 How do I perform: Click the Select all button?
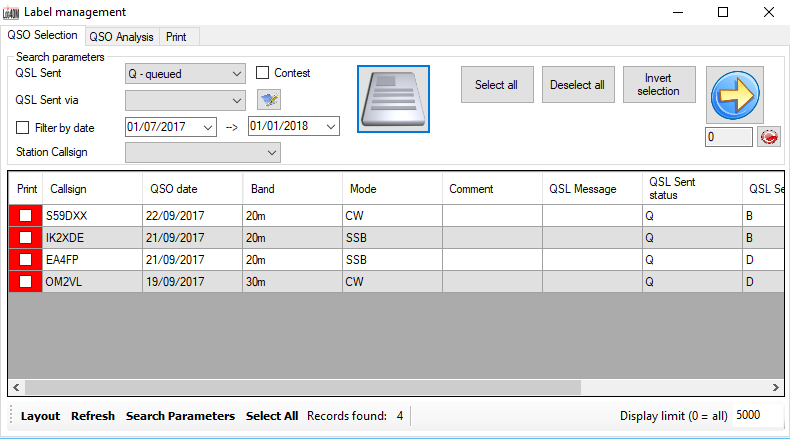click(497, 85)
